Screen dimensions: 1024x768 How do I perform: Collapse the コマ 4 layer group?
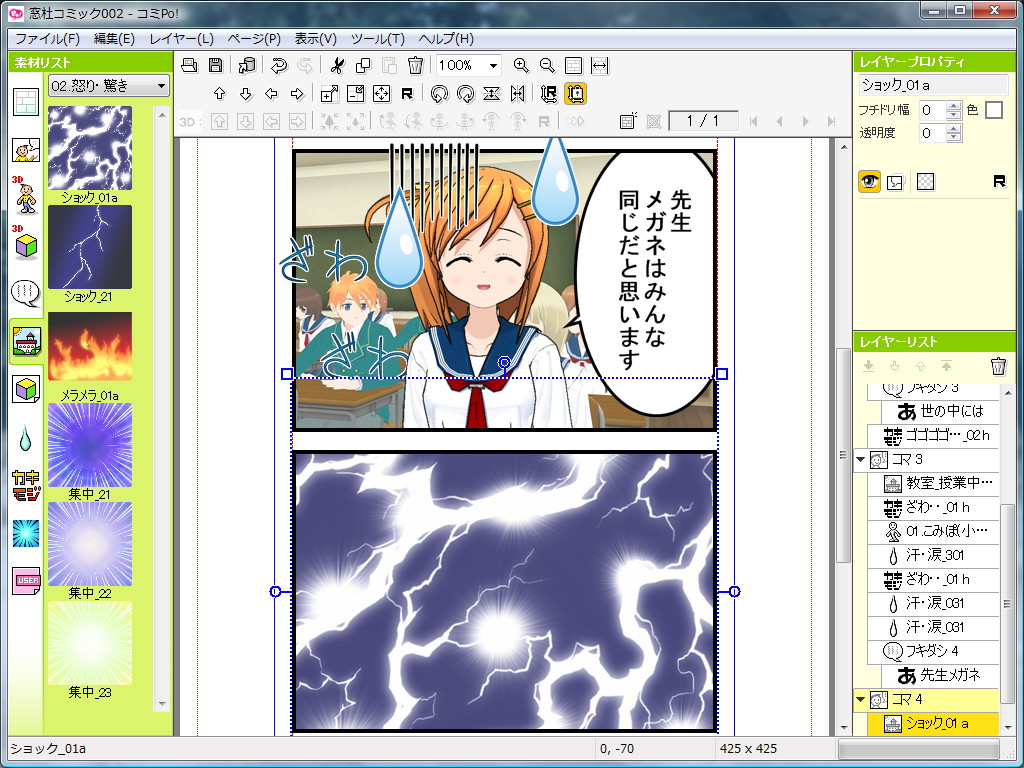point(861,699)
